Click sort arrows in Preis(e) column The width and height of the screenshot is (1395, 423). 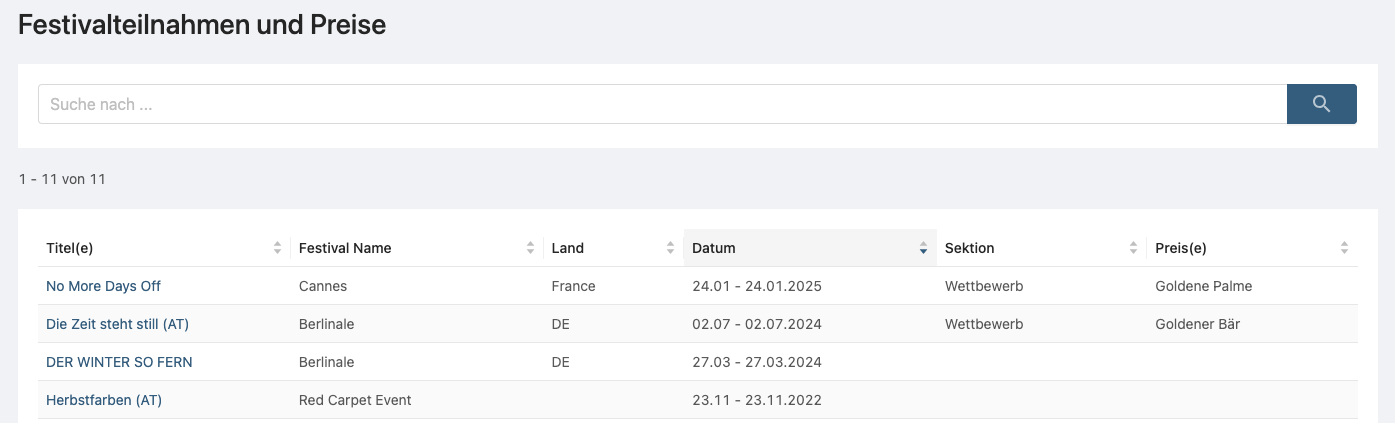tap(1344, 248)
